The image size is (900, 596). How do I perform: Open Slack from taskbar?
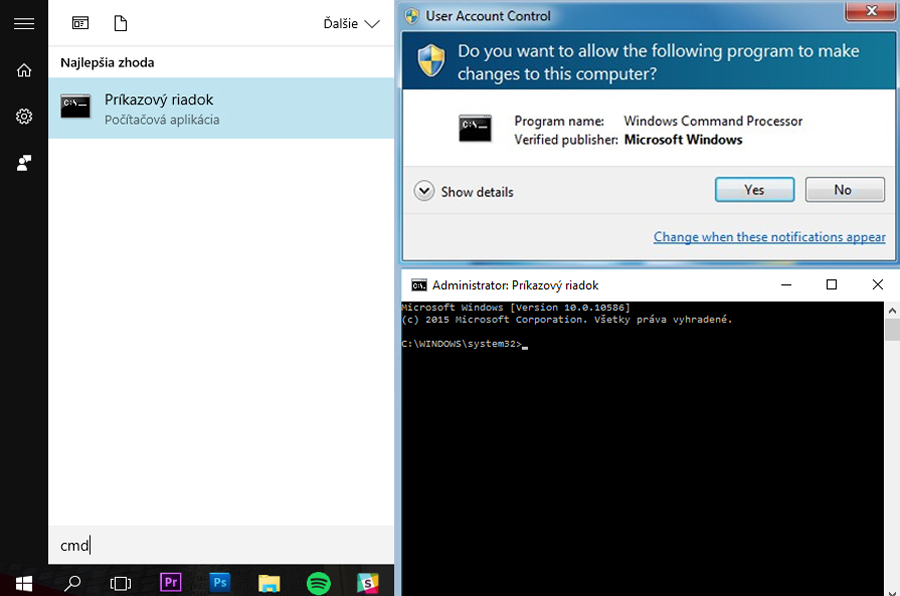click(x=368, y=583)
